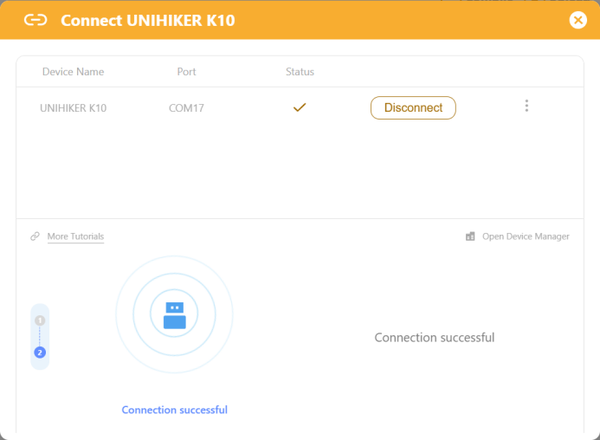600x440 pixels.
Task: Click the Status column header
Action: pos(300,72)
